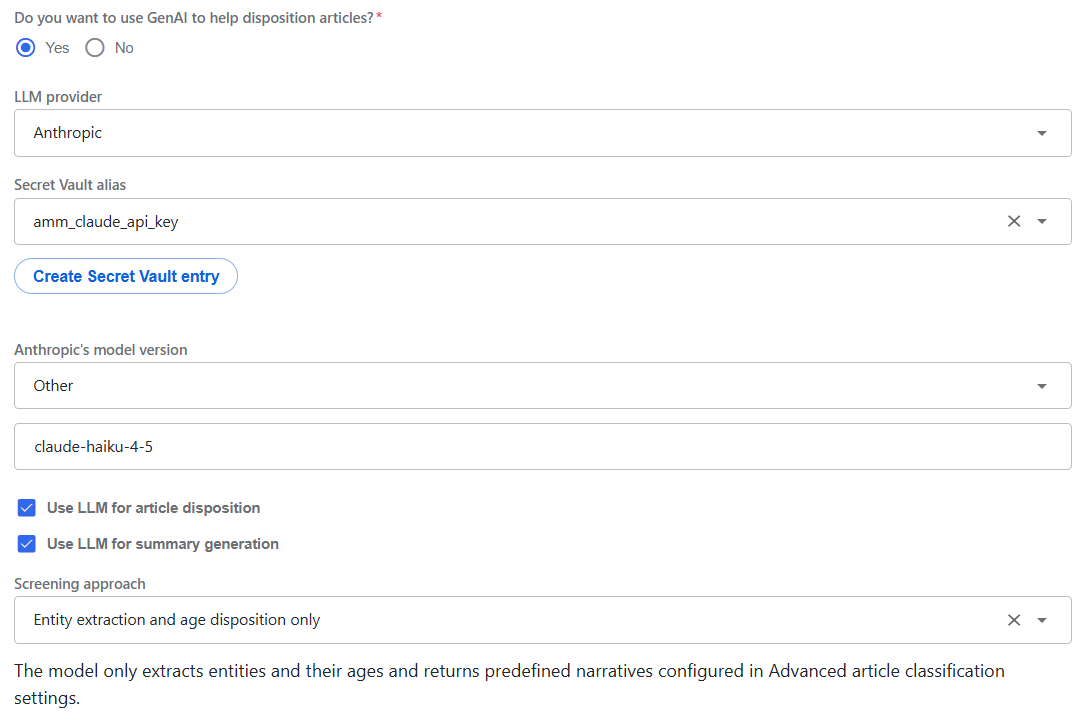Click Create Secret Vault entry button

[x=126, y=276]
